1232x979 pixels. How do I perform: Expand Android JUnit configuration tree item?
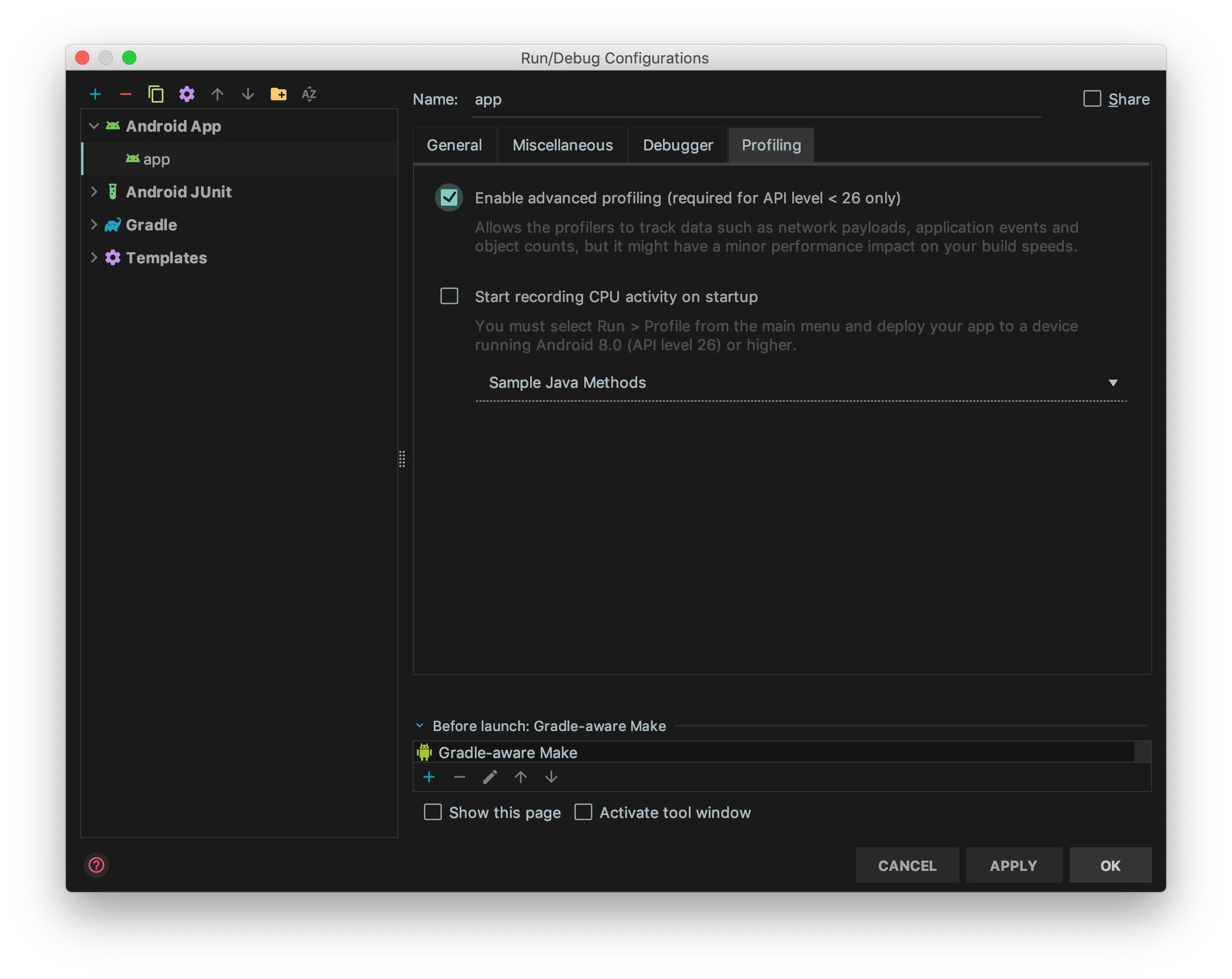94,191
